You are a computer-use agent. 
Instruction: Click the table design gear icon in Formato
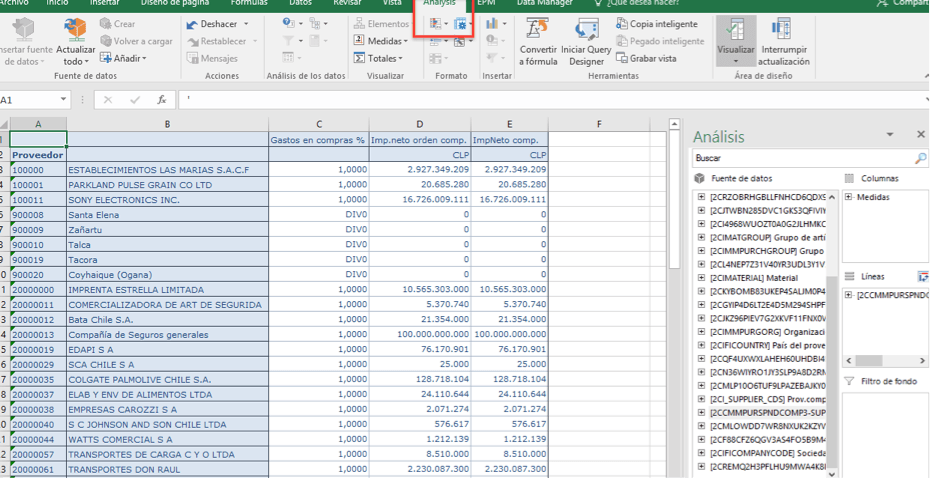[460, 24]
